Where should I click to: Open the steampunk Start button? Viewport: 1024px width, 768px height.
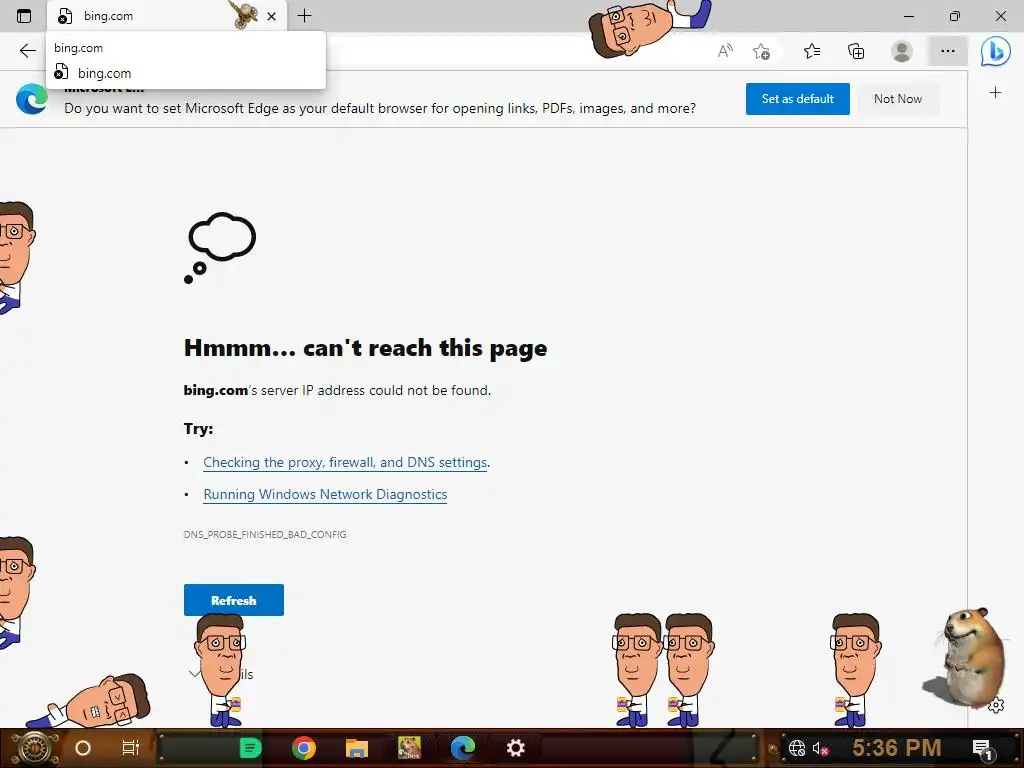(x=33, y=748)
